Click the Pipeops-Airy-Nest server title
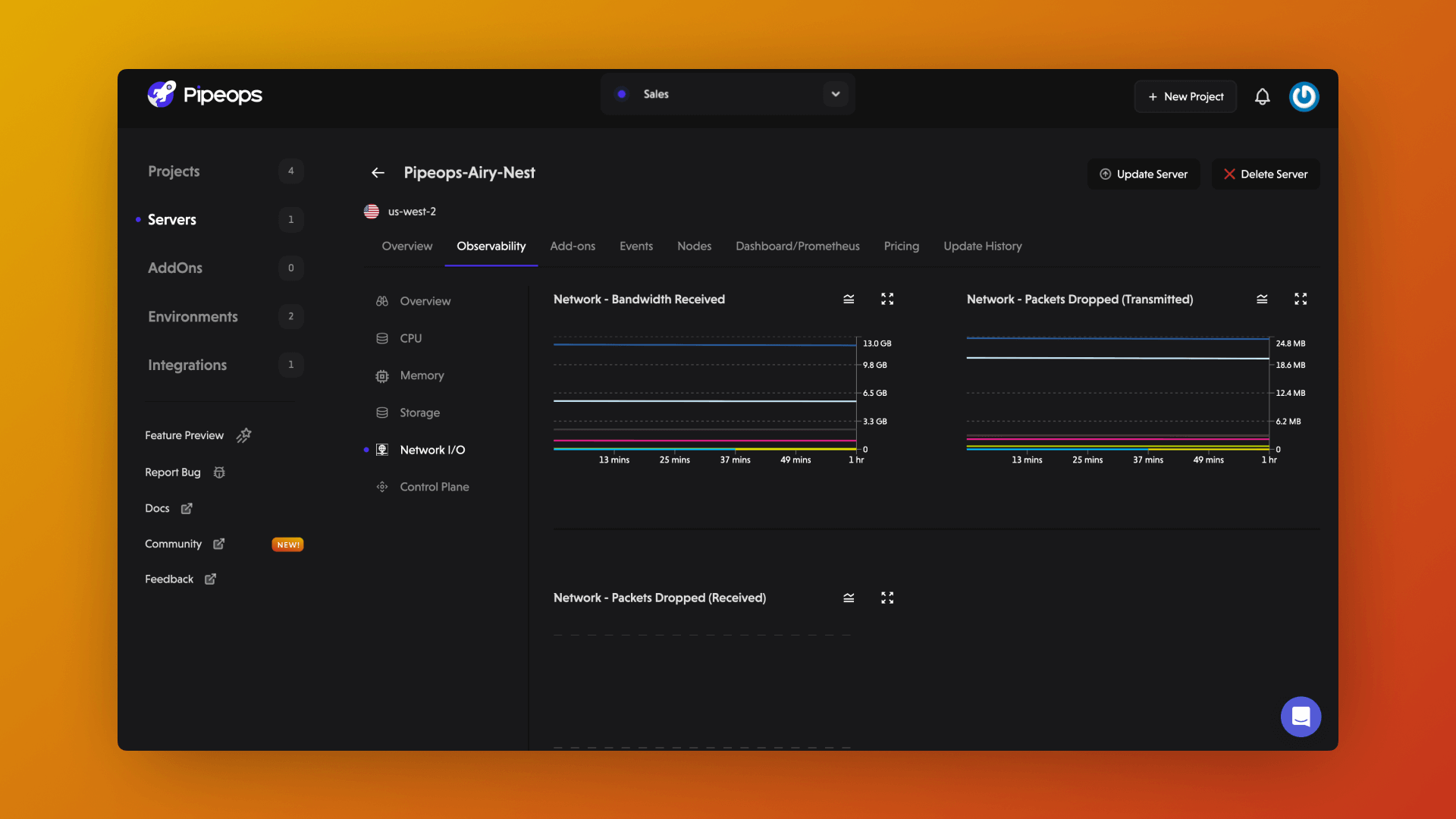Screen dimensions: 1456x819 (469, 173)
